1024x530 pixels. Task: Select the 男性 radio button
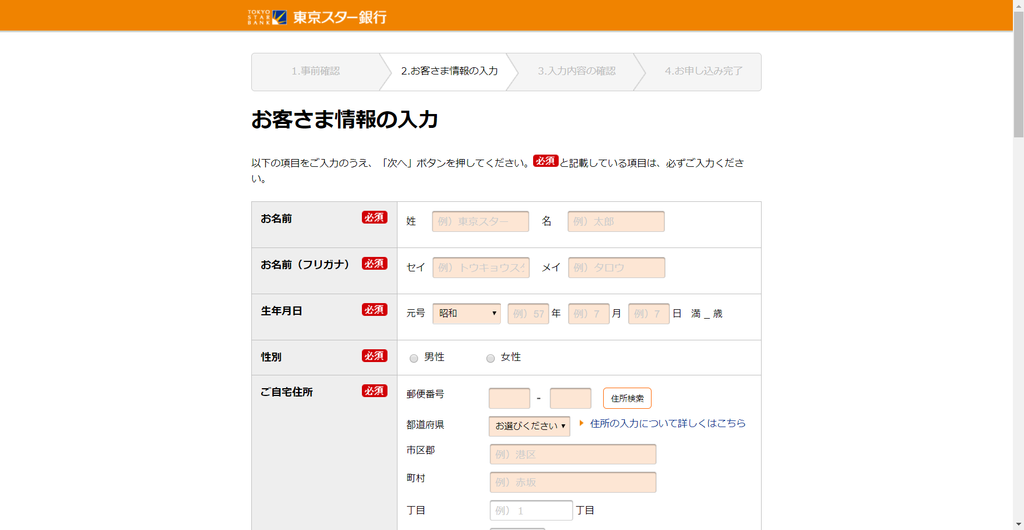pos(413,358)
